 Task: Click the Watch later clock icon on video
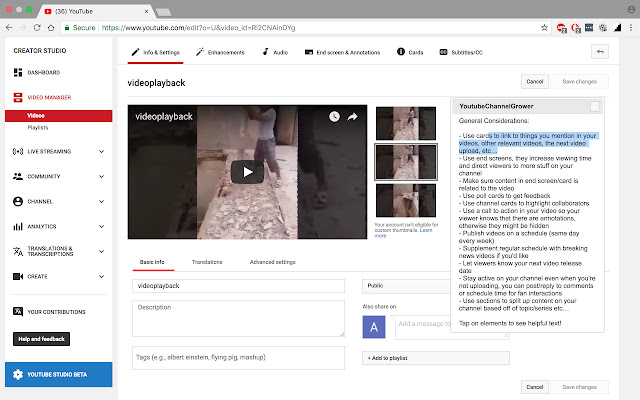coord(334,117)
